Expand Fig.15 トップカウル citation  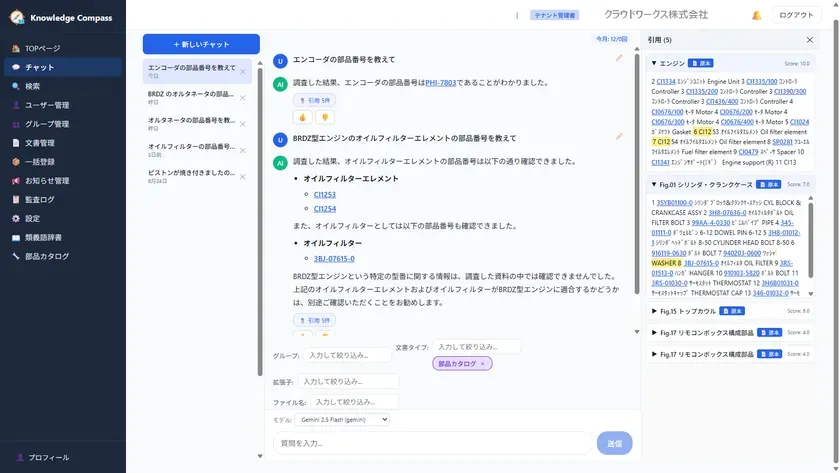654,311
